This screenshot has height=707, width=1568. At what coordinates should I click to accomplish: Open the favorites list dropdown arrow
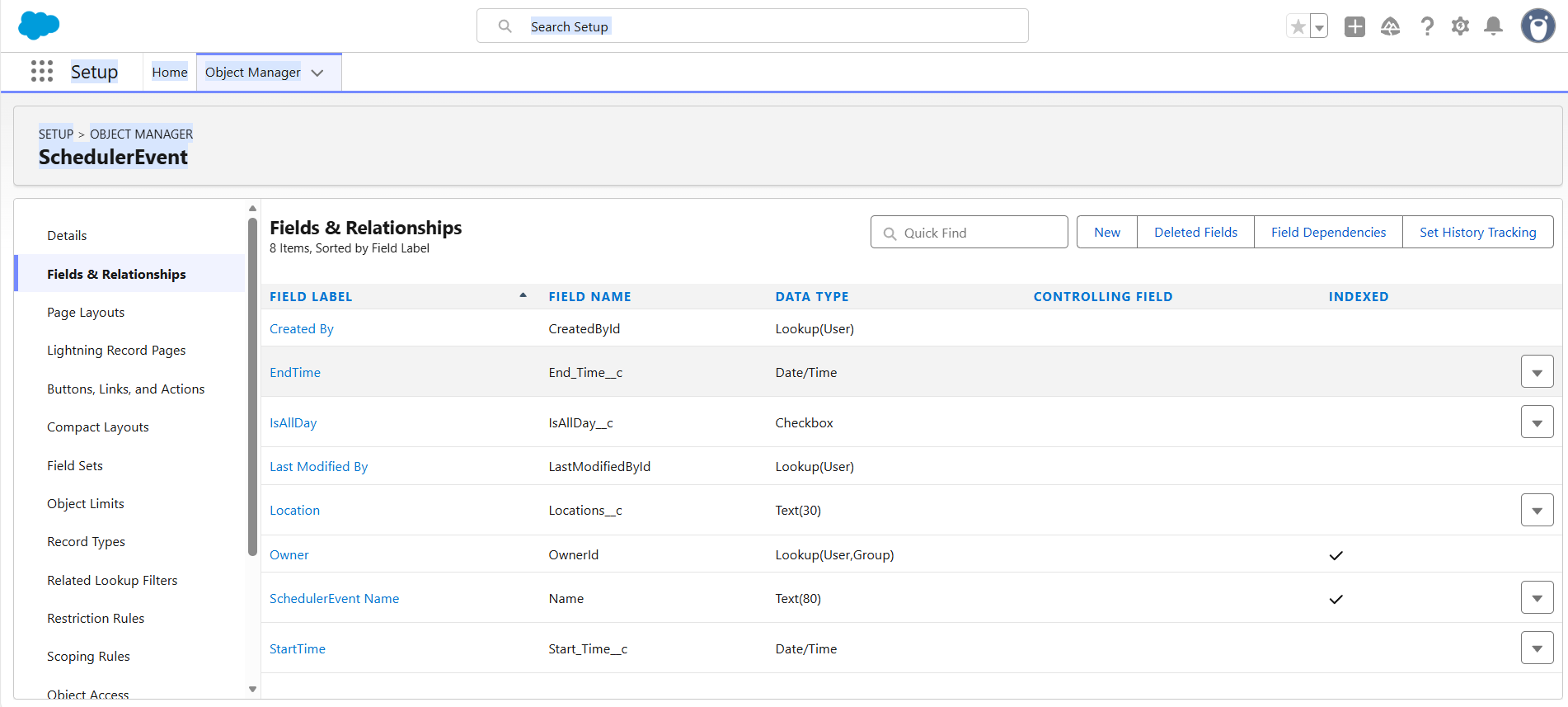tap(1319, 26)
